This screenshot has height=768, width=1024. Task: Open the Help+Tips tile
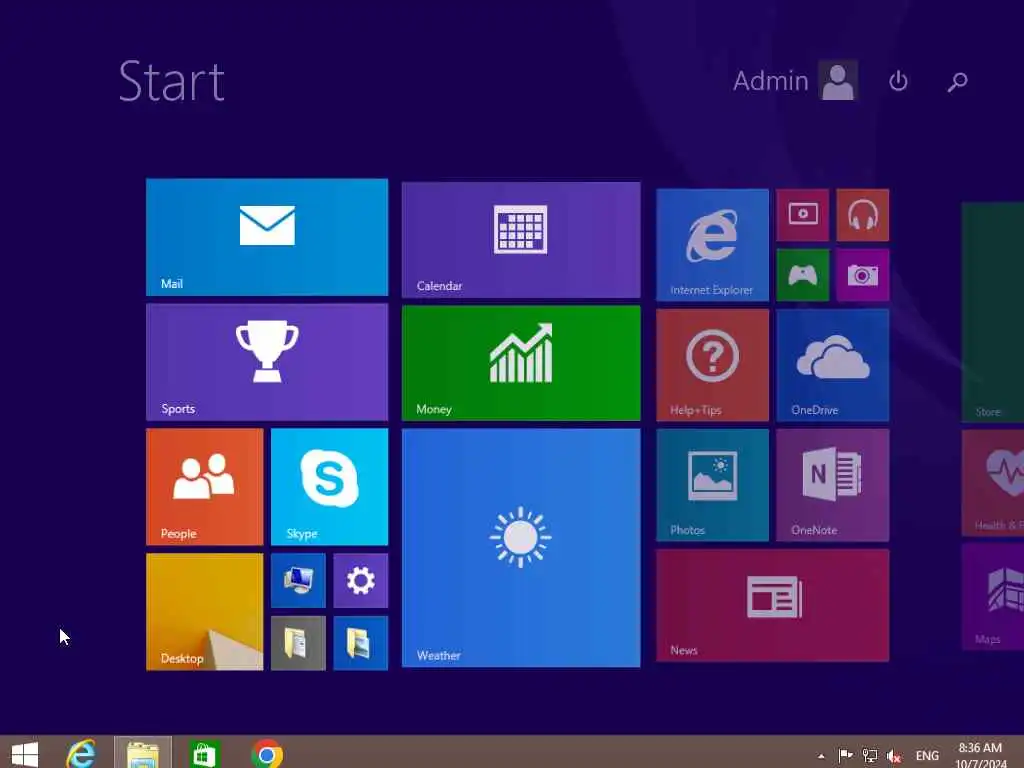pos(712,365)
